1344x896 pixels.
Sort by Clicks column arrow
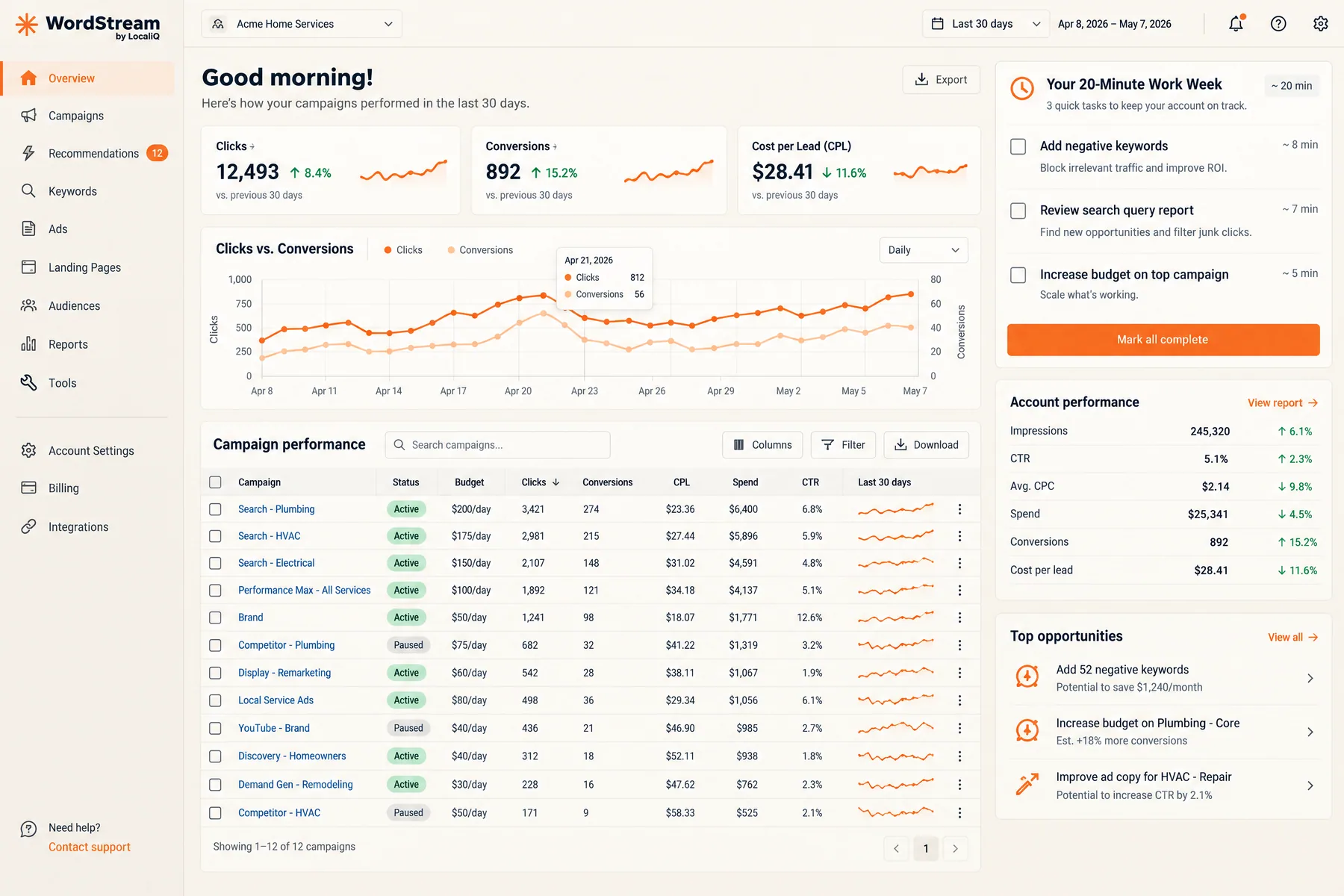click(x=556, y=482)
